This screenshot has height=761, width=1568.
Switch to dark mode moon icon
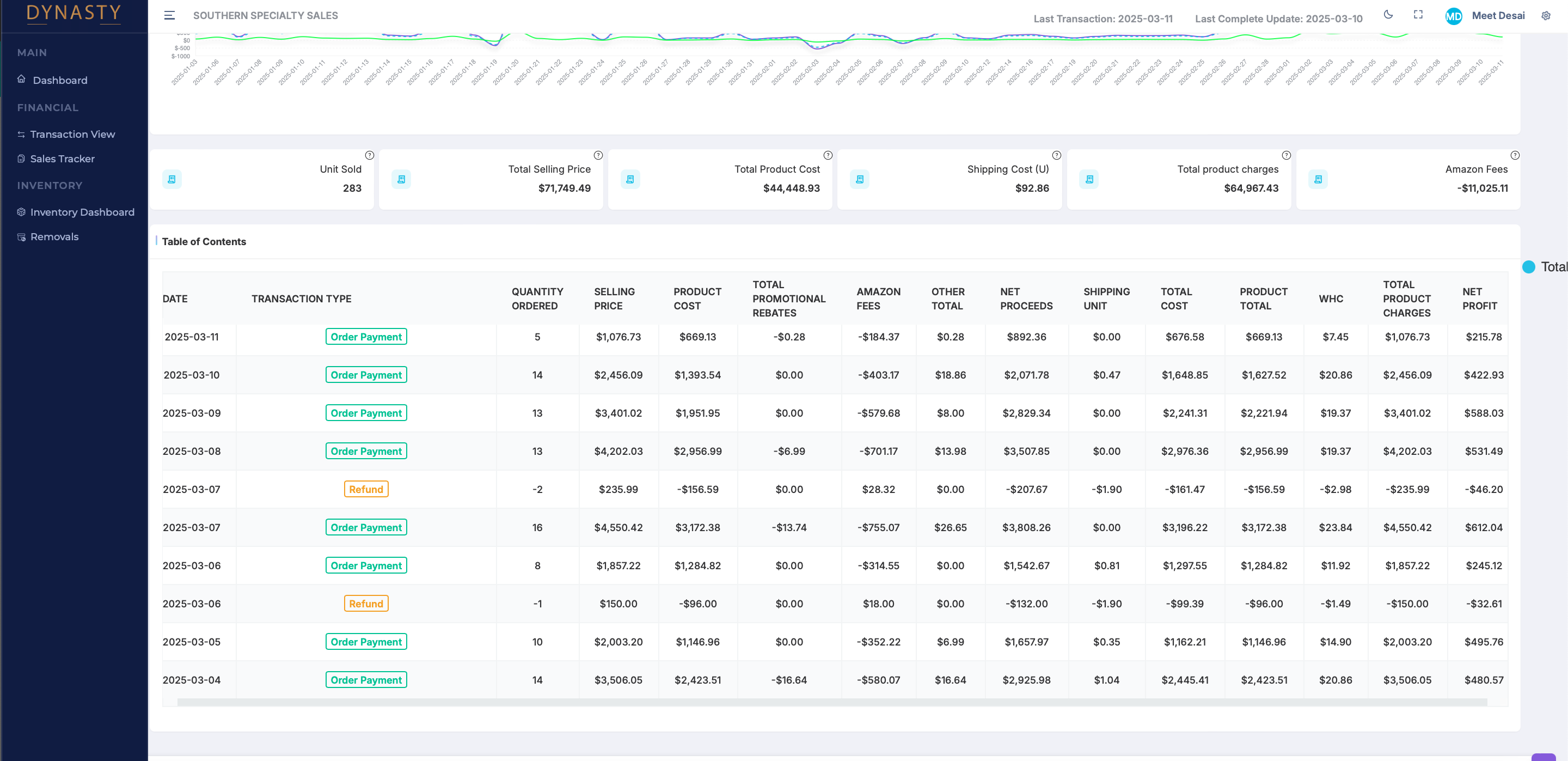coord(1388,15)
